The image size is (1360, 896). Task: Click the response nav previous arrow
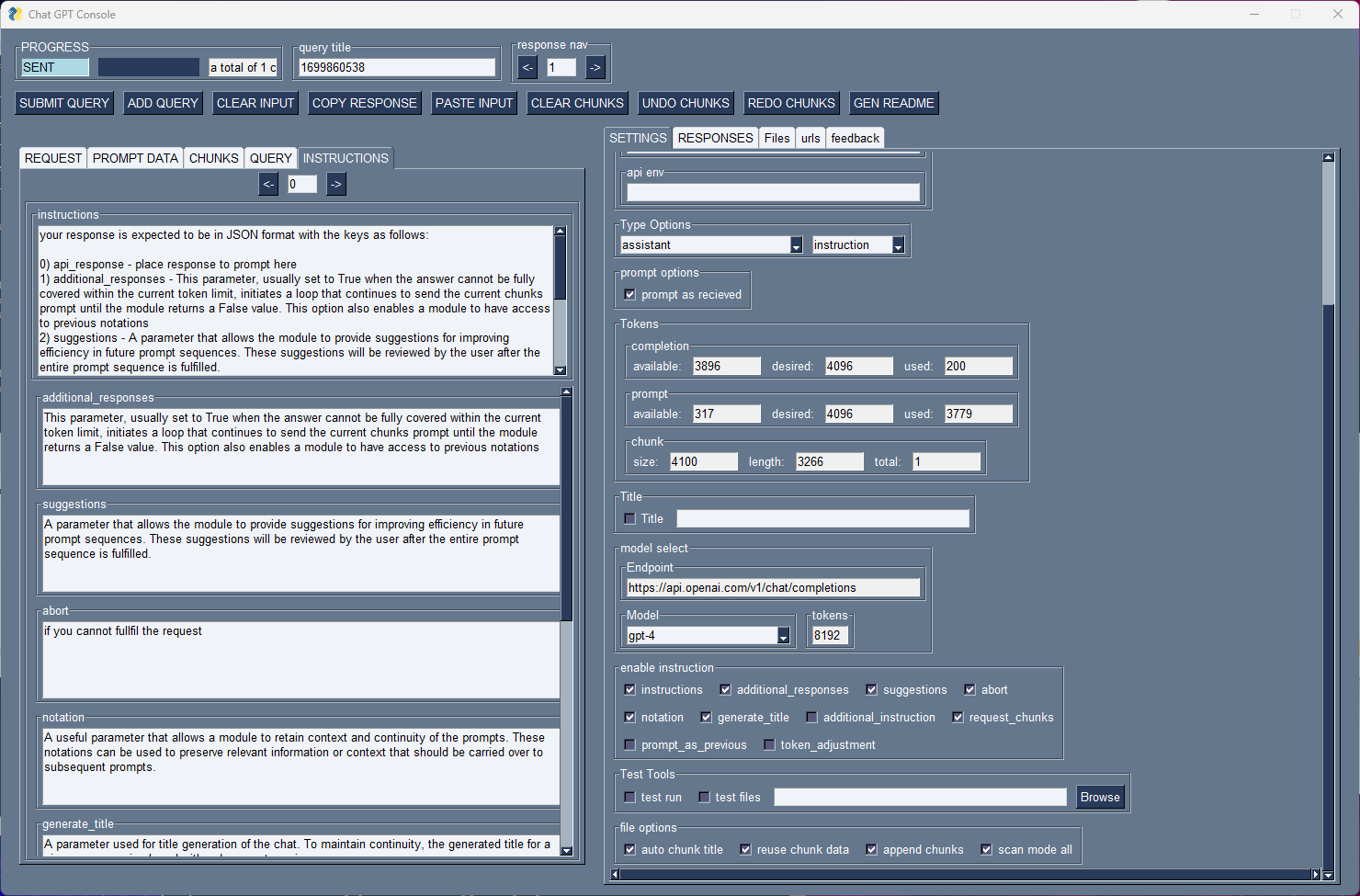(527, 67)
